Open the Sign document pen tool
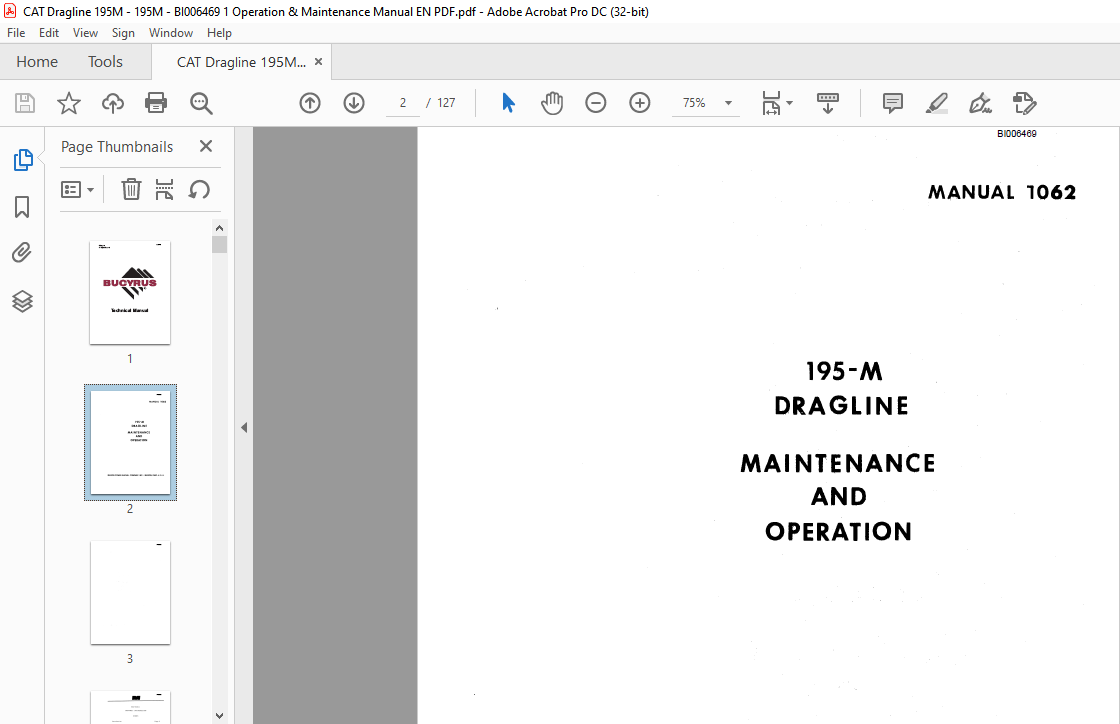1120x724 pixels. (x=980, y=103)
